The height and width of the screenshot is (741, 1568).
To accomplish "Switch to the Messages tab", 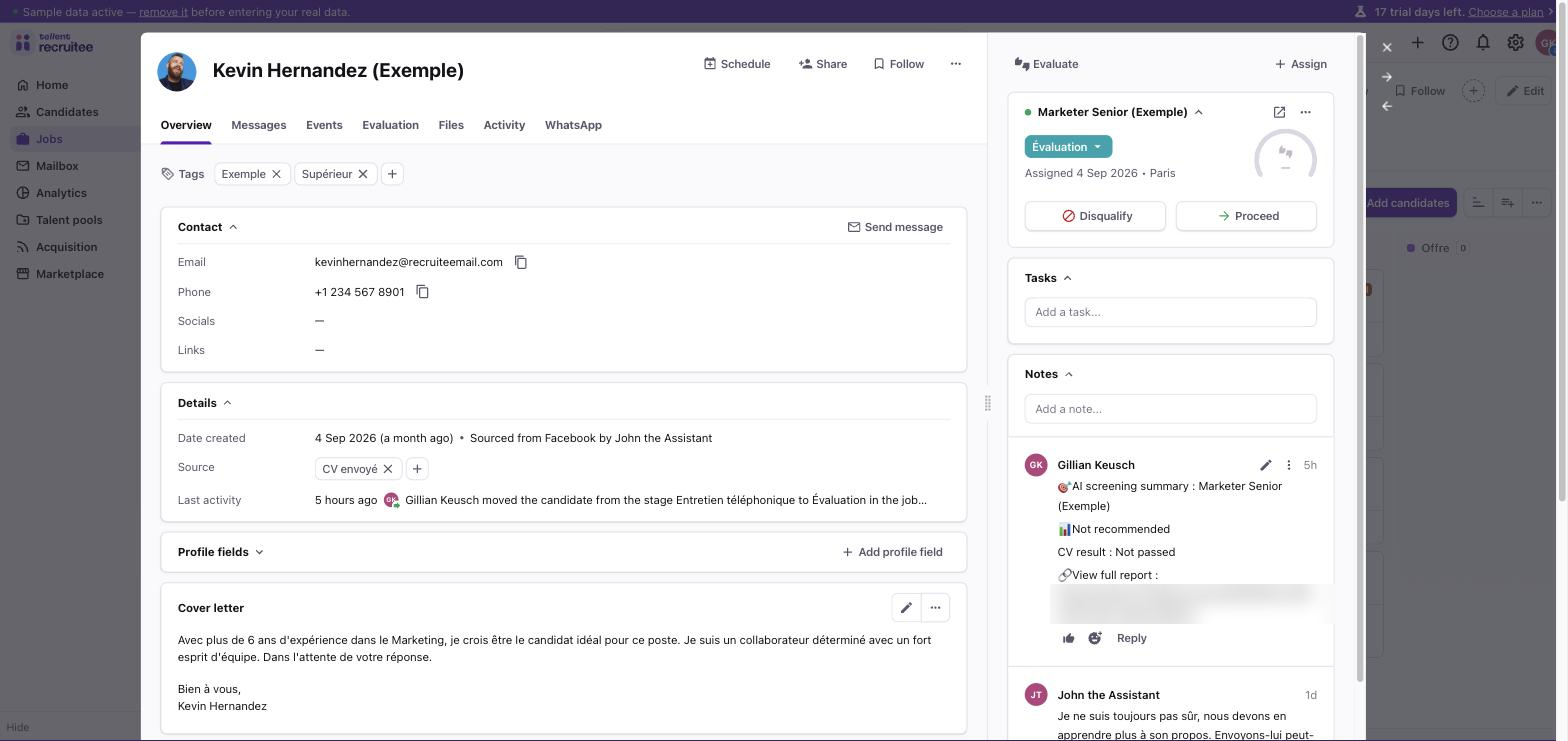I will pyautogui.click(x=259, y=125).
